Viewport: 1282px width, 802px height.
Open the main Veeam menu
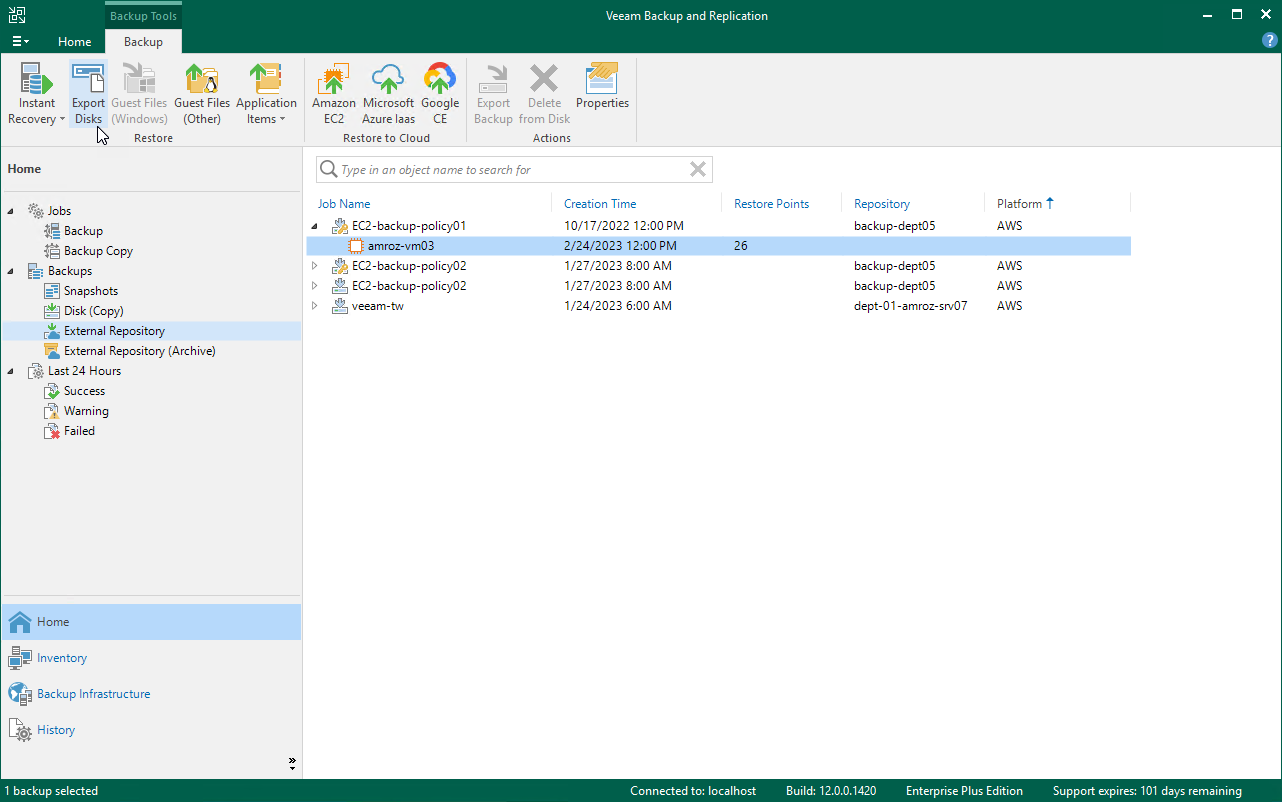[20, 42]
